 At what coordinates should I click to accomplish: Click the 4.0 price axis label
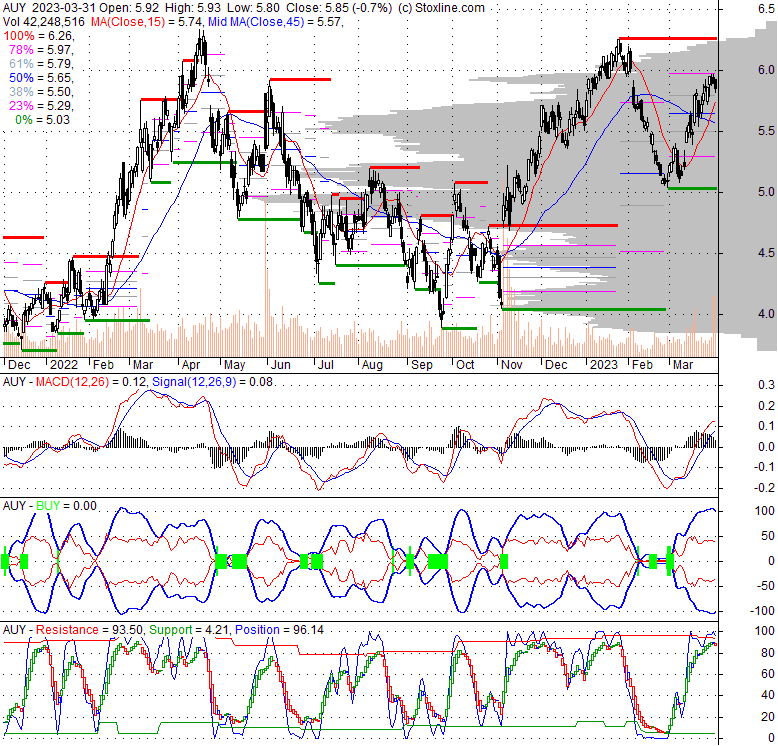766,314
